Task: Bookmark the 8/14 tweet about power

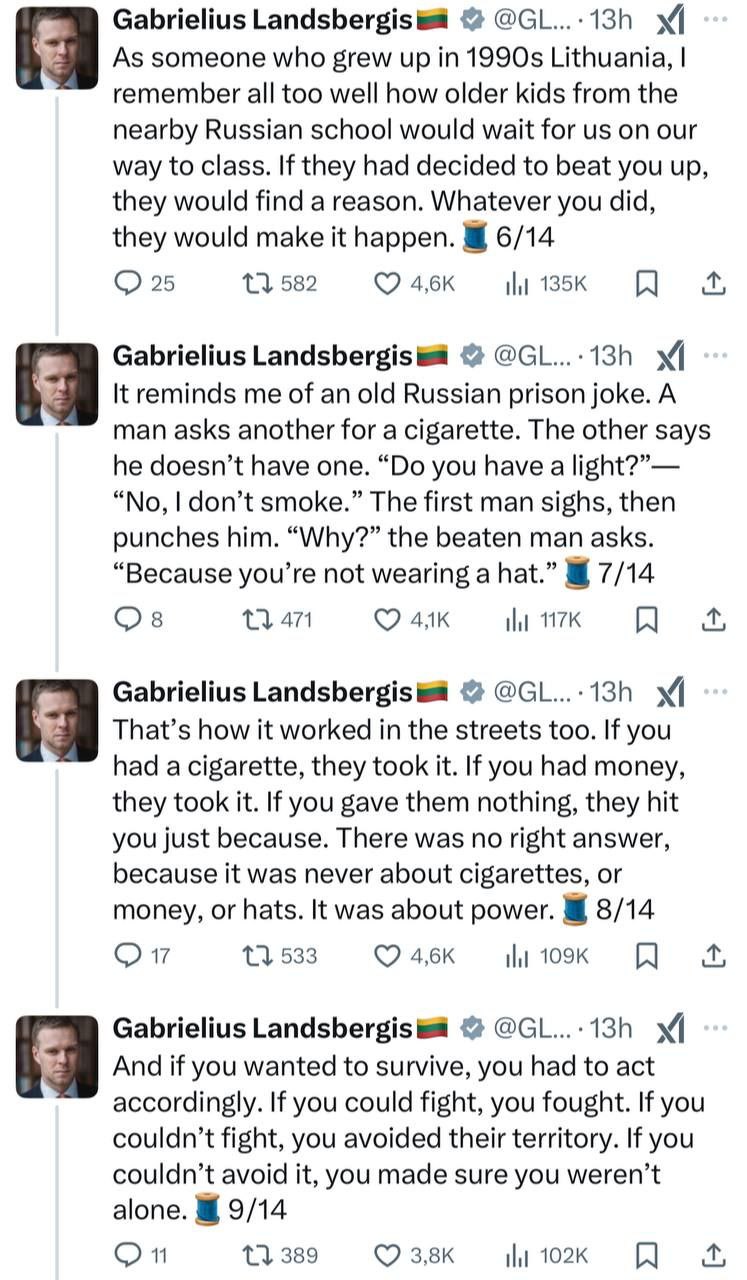Action: coord(647,956)
